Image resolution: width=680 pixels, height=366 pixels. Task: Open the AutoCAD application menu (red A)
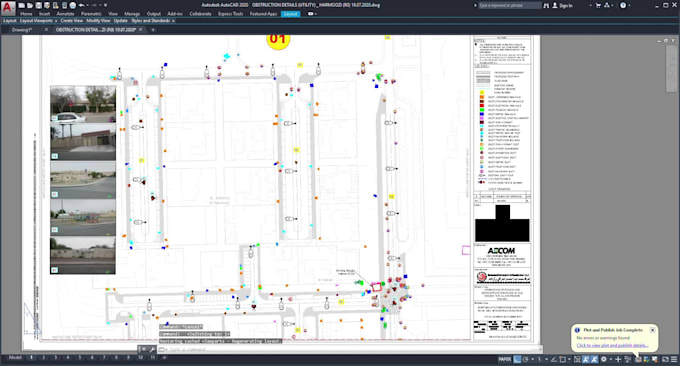(8, 8)
